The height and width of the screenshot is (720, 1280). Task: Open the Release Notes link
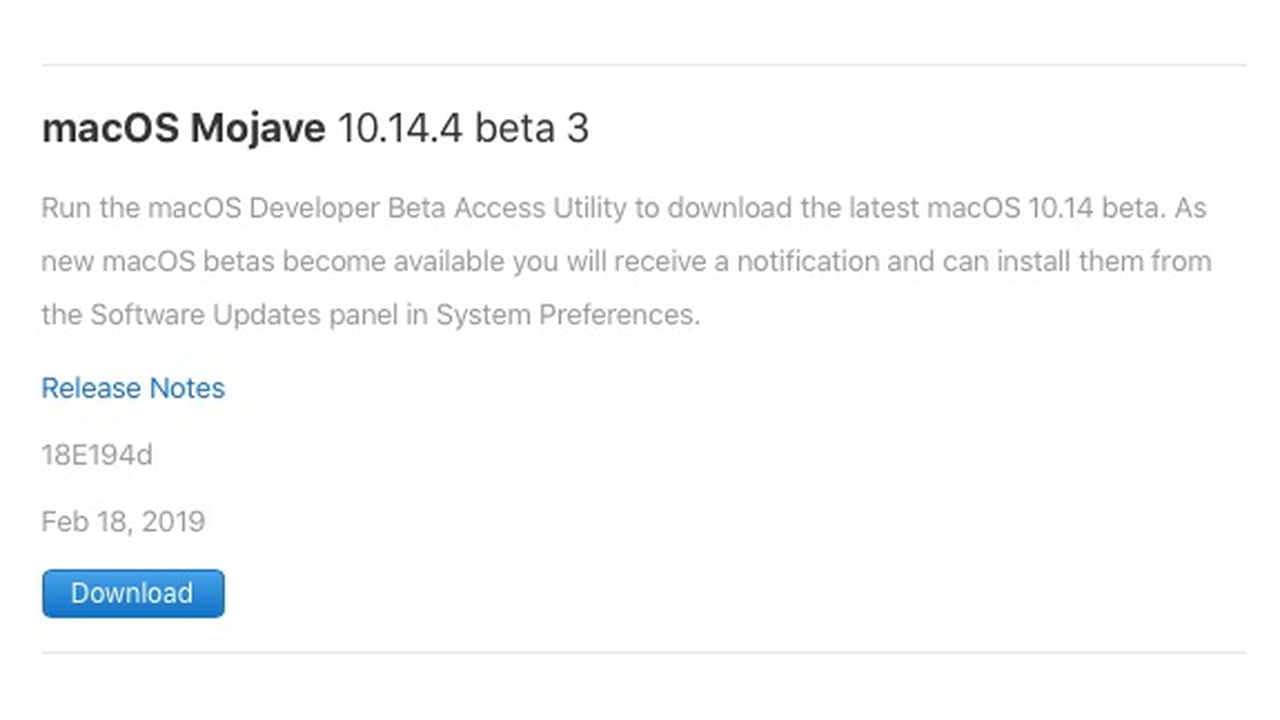tap(133, 388)
